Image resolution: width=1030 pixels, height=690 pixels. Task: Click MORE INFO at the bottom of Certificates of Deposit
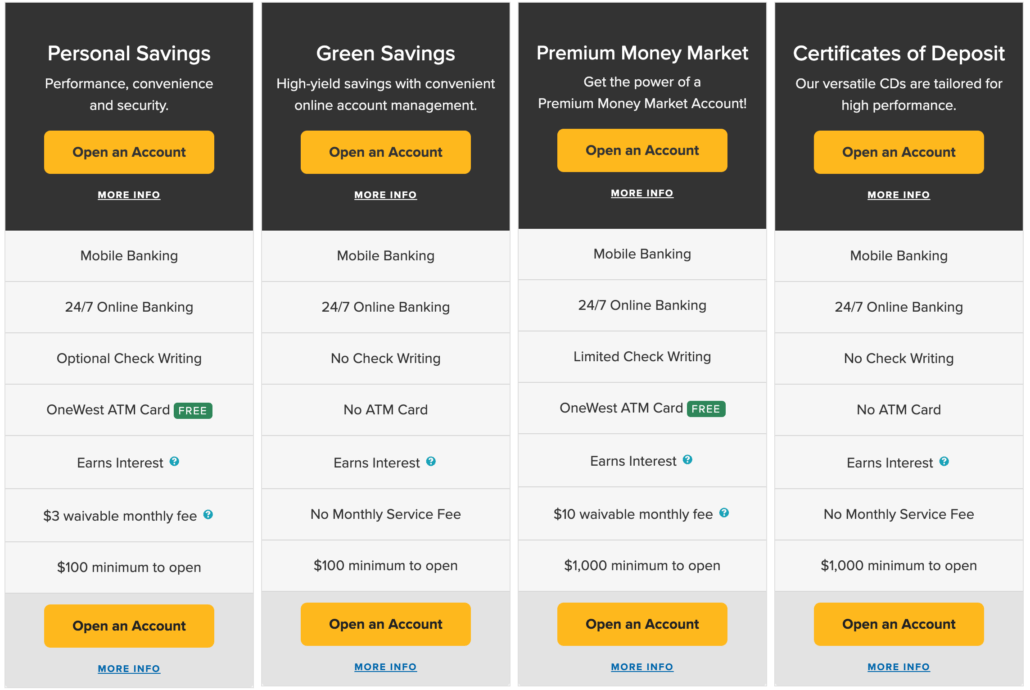pos(898,666)
